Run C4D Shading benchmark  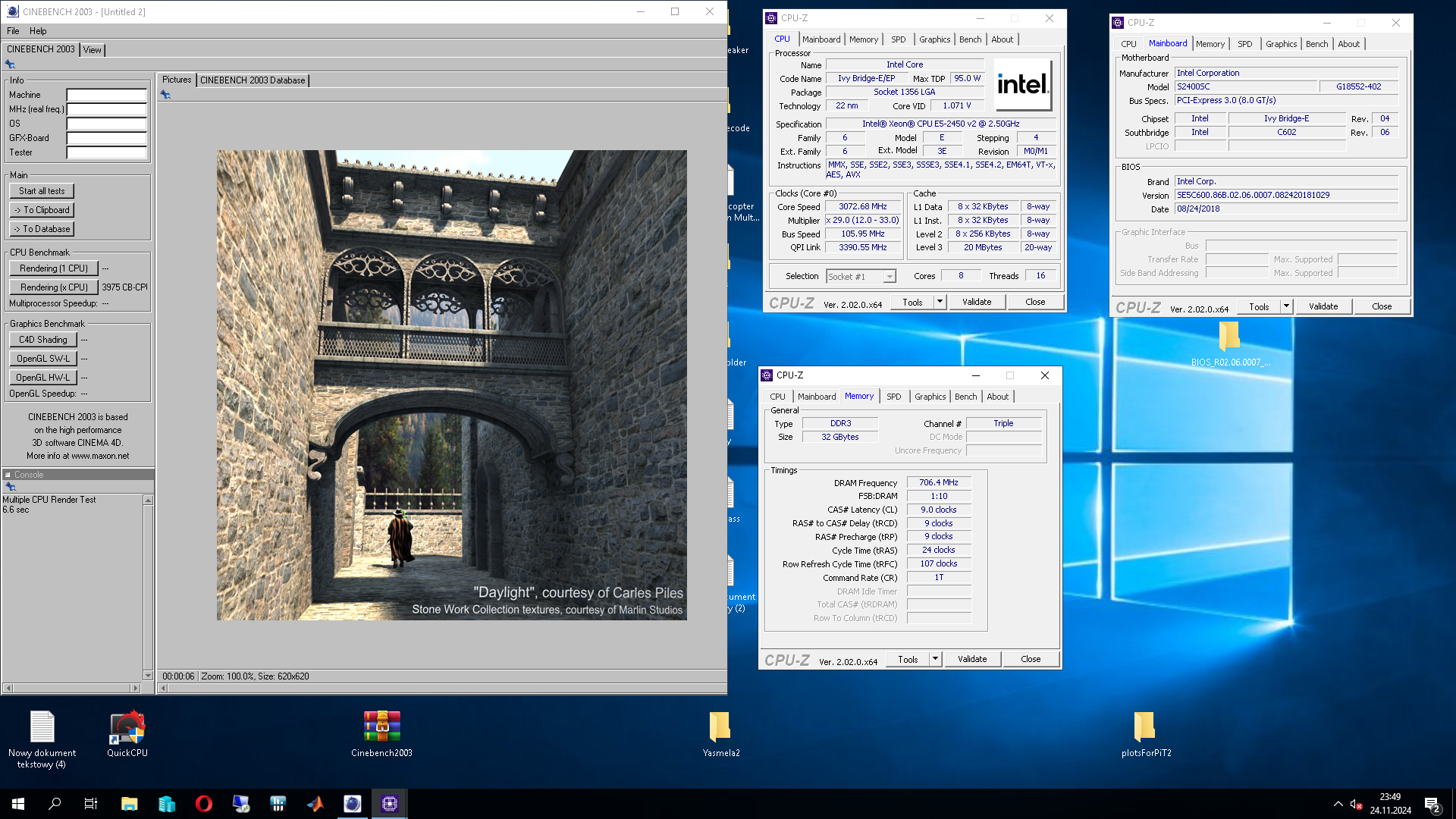[x=43, y=340]
